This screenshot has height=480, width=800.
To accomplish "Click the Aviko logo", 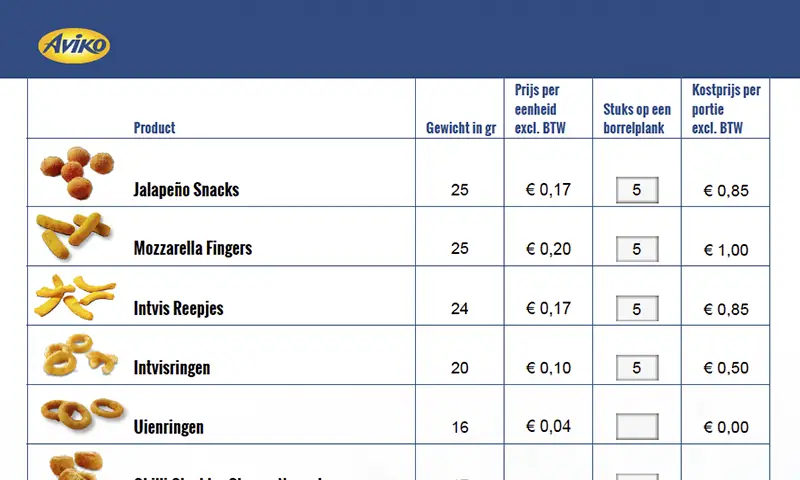I will point(74,44).
